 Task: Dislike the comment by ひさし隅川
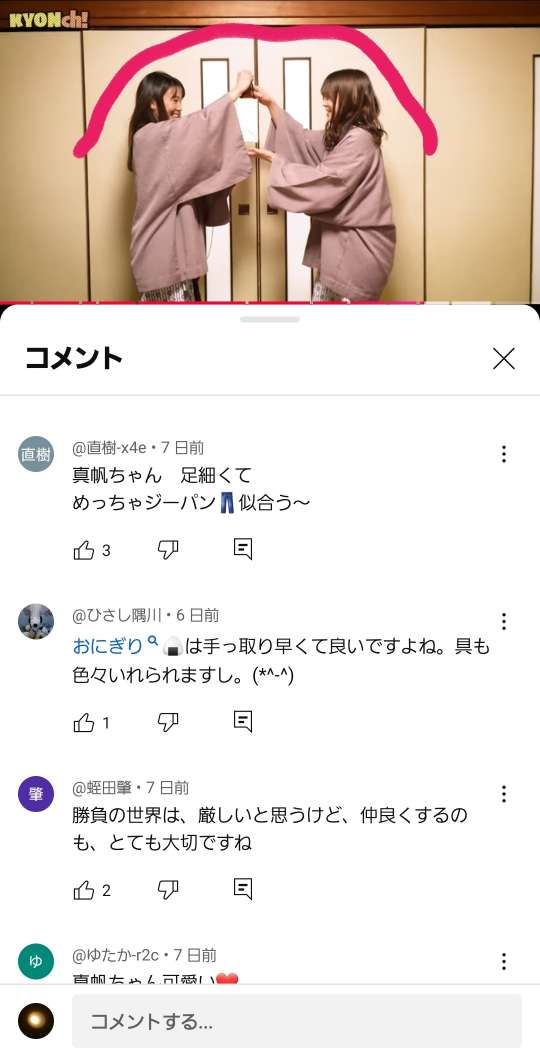pos(168,723)
